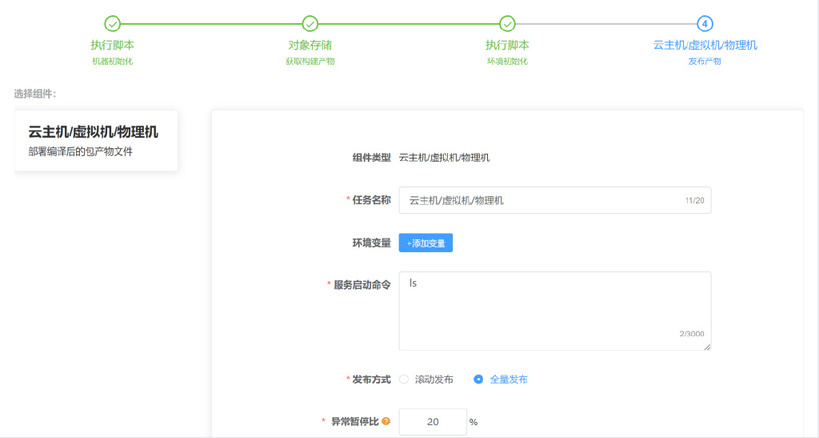Viewport: 819px width, 438px height.
Task: Select the 云主机/虚拟机/物理机 component card
Action: [x=96, y=140]
